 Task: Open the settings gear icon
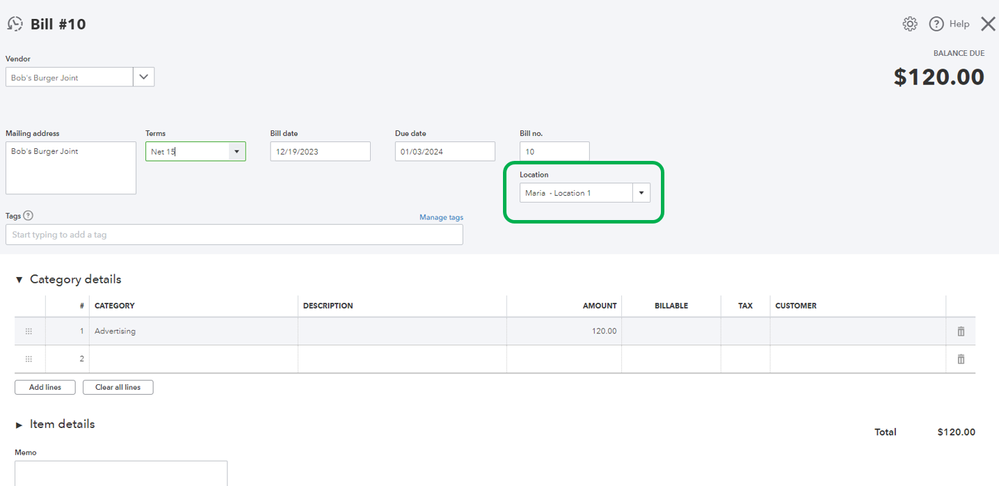click(910, 24)
